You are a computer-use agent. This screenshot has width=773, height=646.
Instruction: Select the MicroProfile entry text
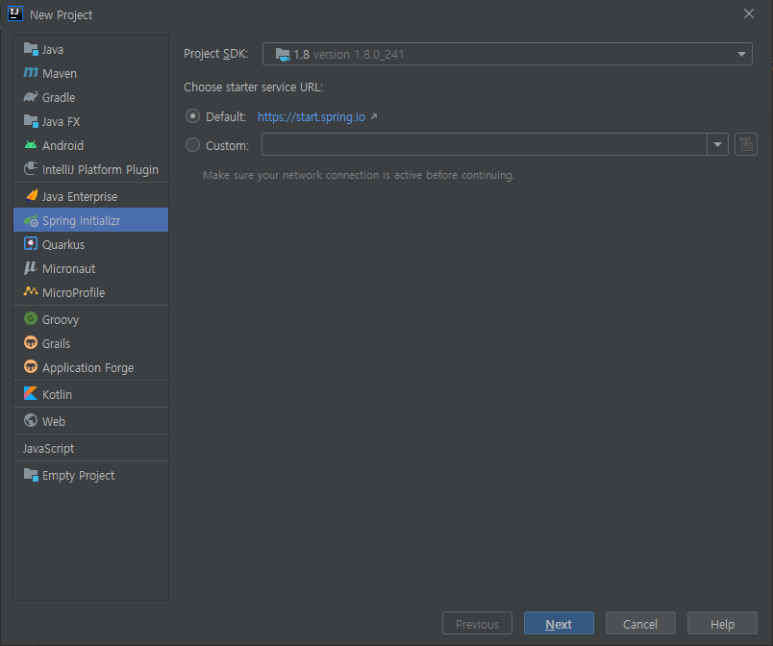pos(74,293)
